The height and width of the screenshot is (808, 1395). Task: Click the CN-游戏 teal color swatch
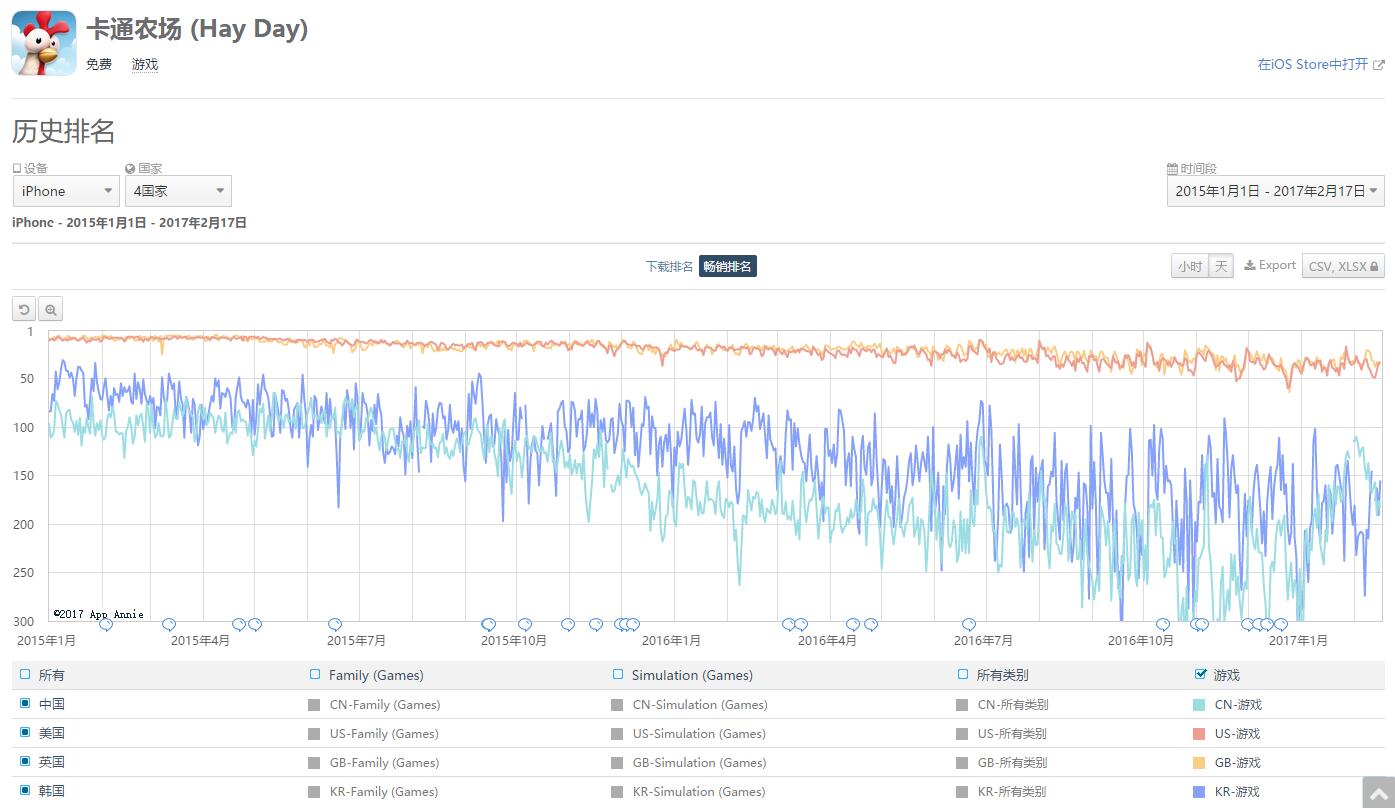pyautogui.click(x=1199, y=705)
